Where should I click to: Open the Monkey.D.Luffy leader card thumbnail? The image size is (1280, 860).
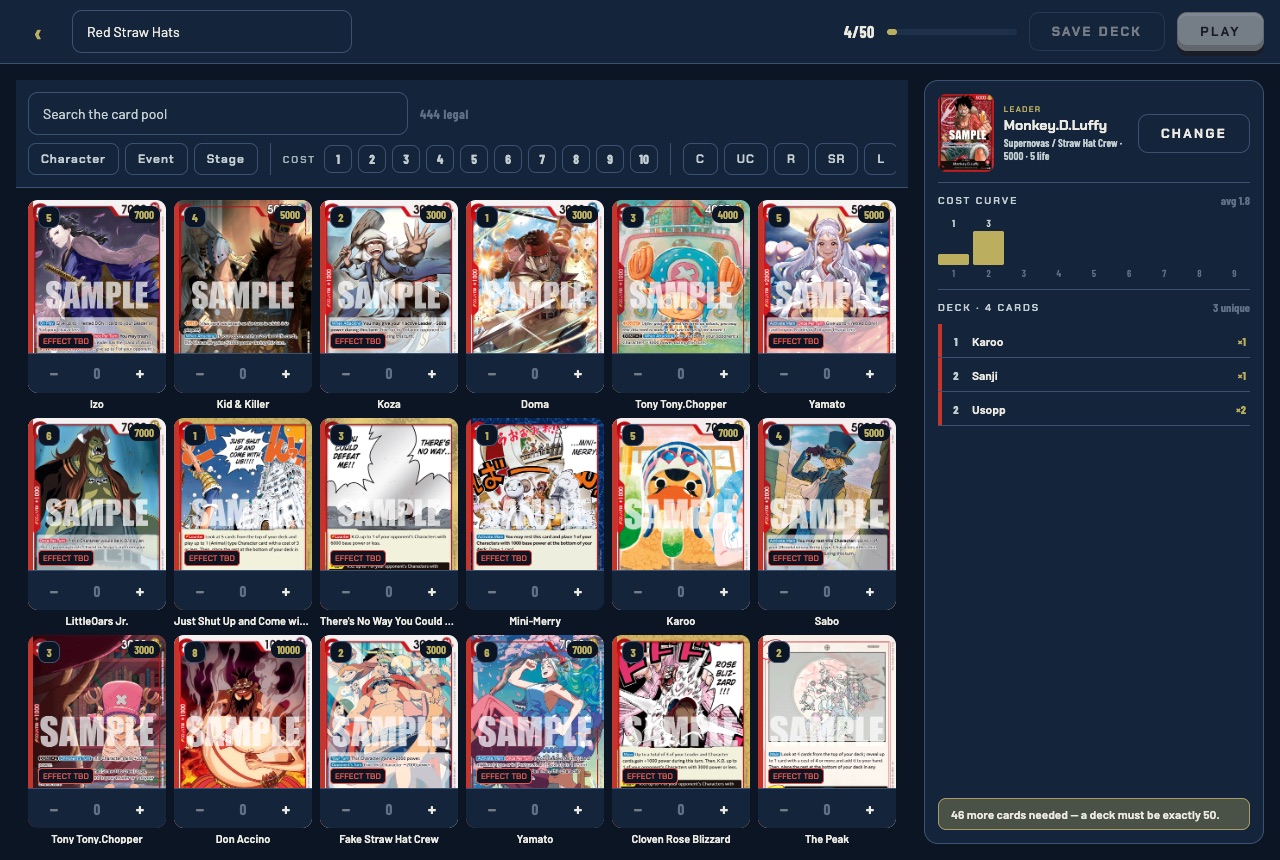coord(966,133)
